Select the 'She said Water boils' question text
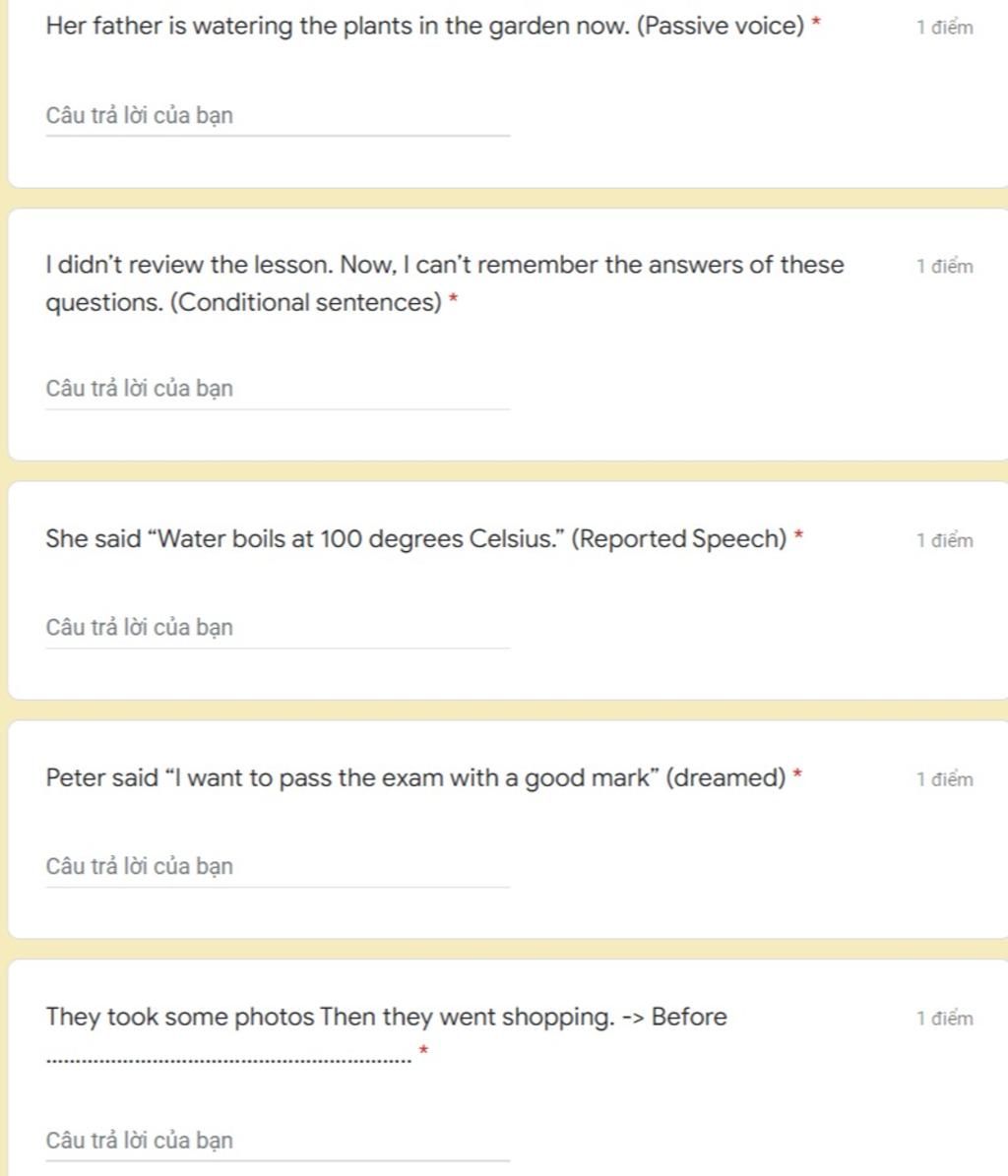The image size is (1008, 1176). tap(416, 539)
